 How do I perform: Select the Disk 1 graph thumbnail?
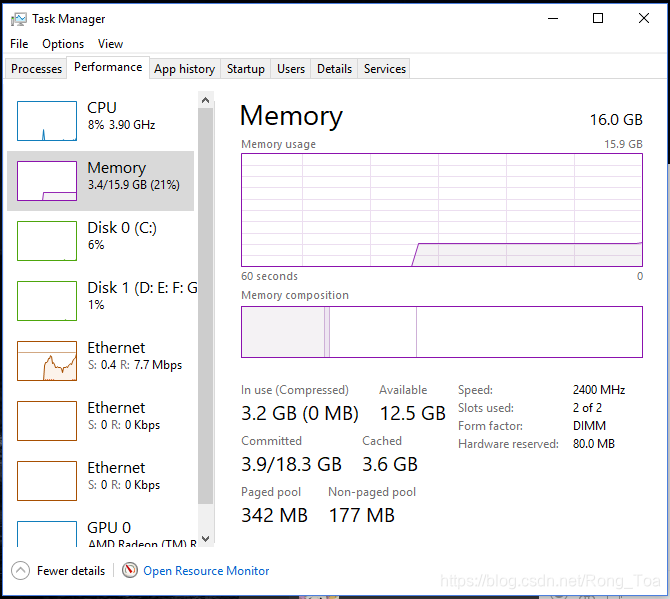(x=47, y=301)
